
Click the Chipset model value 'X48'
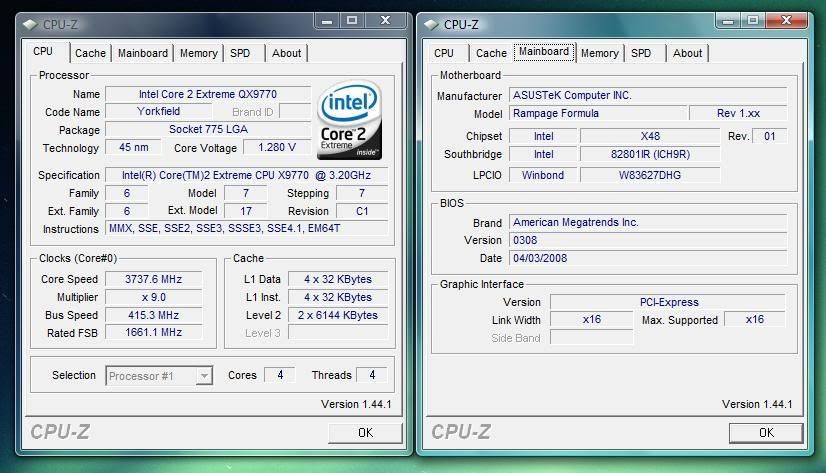650,136
